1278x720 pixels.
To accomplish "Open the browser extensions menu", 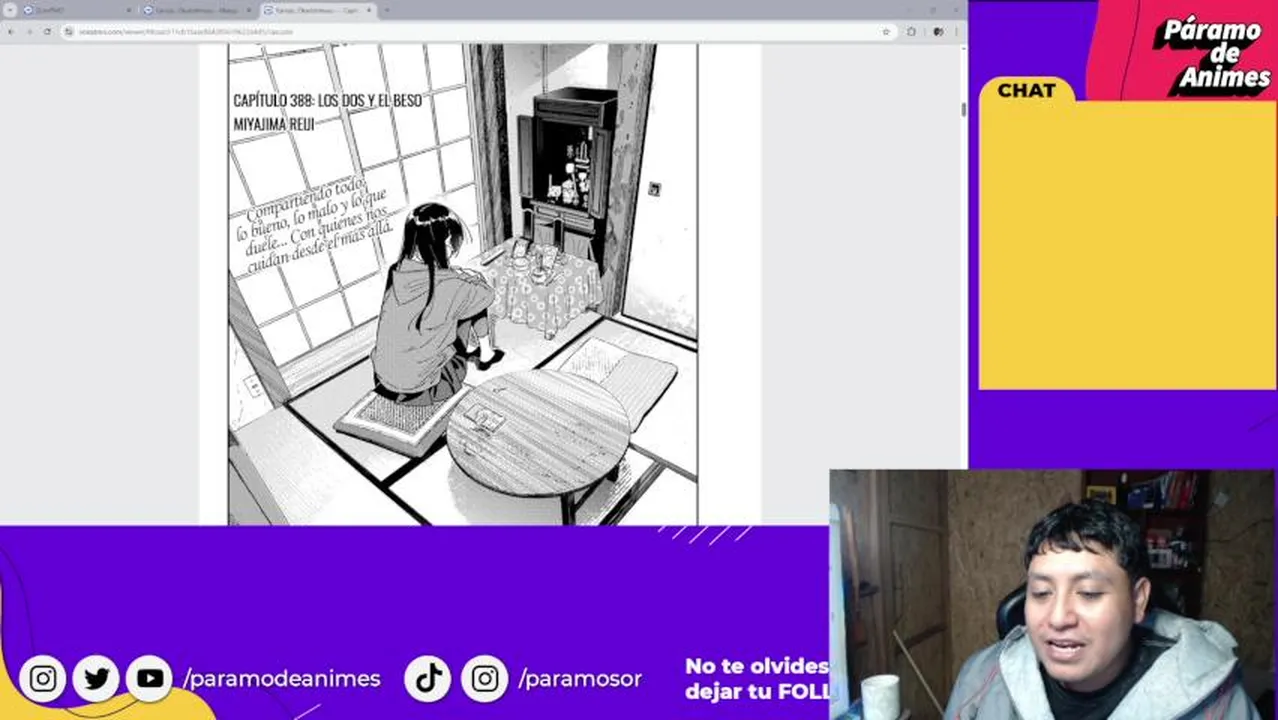I will point(911,31).
